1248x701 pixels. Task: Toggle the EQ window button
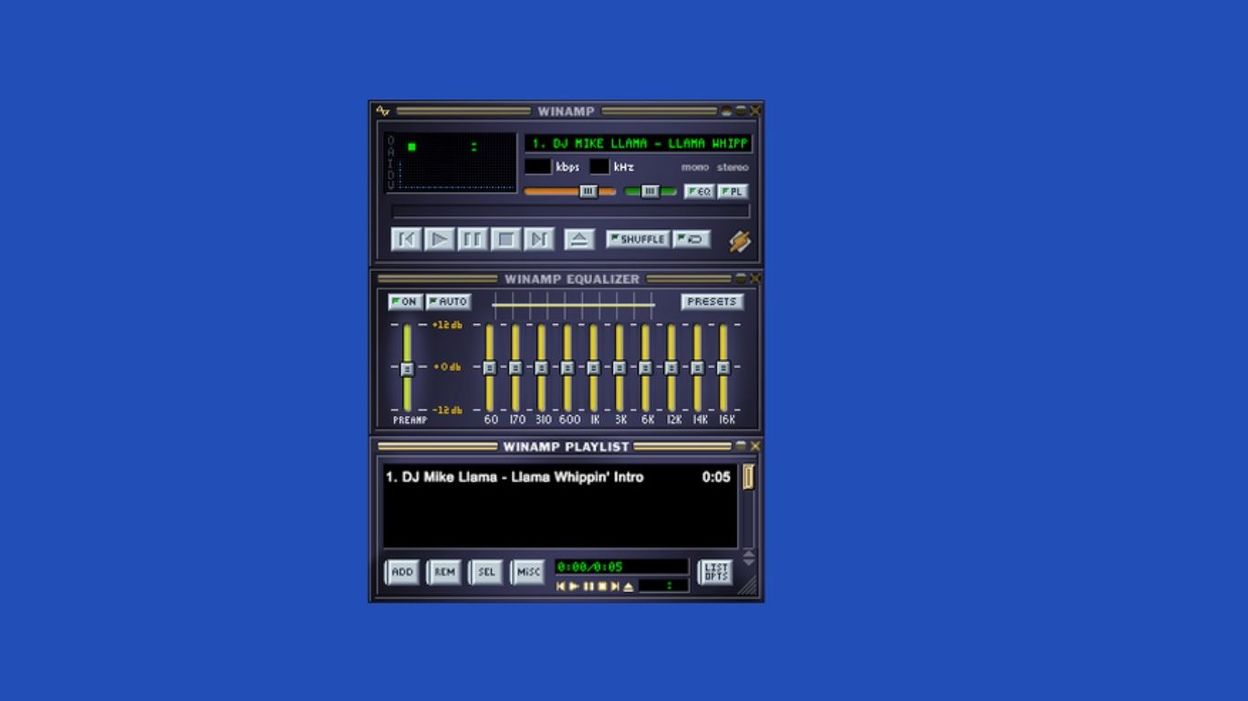pyautogui.click(x=699, y=191)
